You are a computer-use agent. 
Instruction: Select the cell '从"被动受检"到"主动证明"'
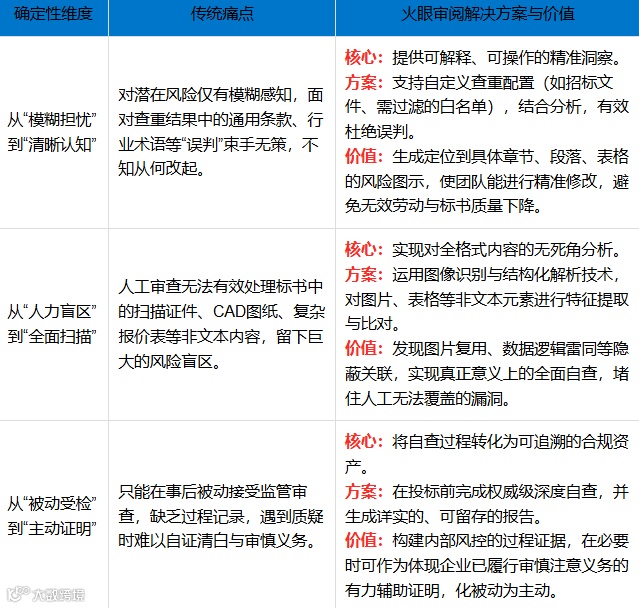click(52, 516)
